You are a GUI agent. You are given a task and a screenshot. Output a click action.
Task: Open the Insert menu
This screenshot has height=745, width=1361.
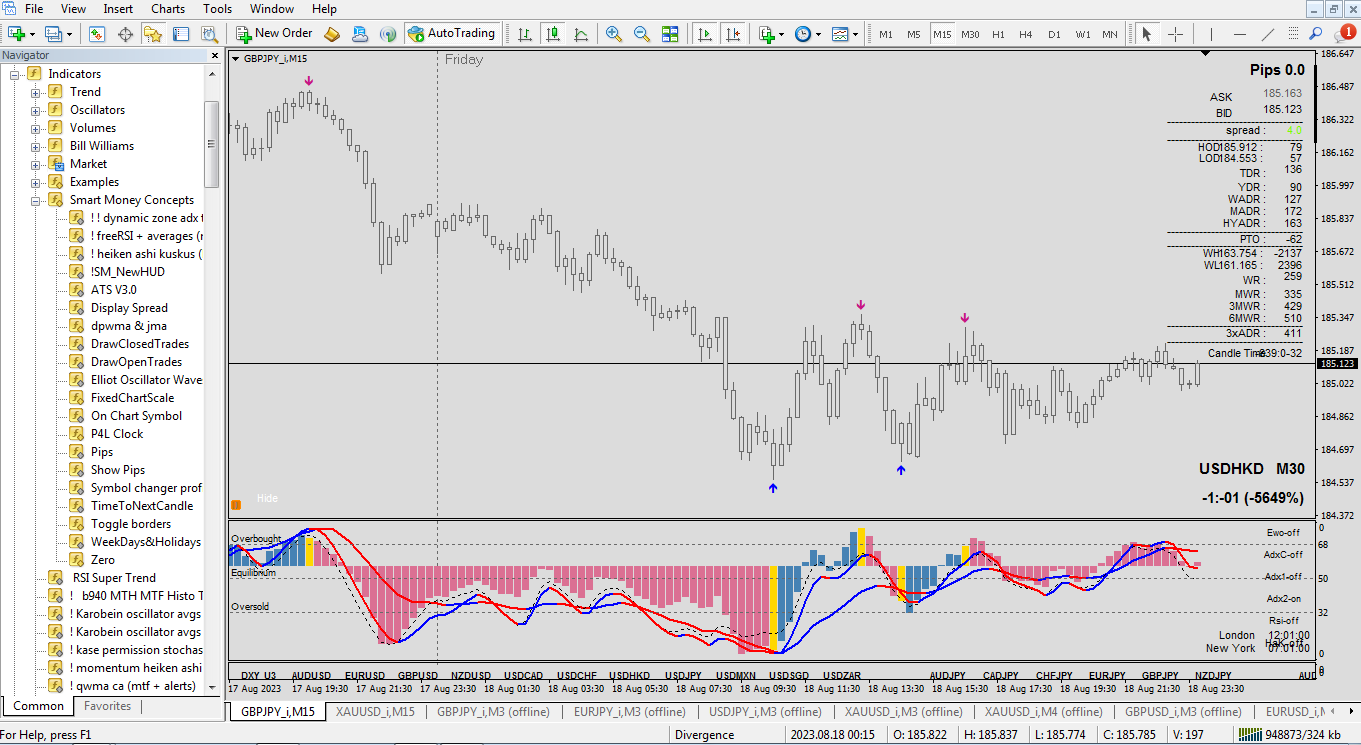coord(118,9)
